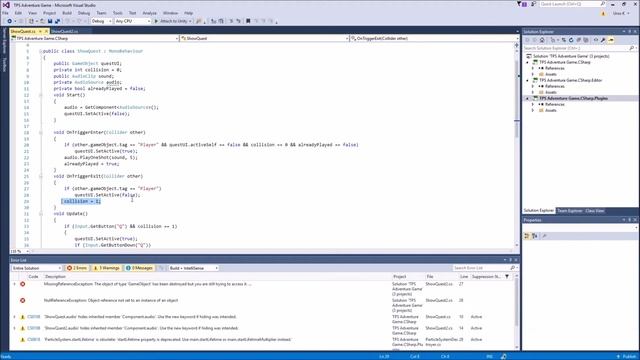Click the feedback icon next to Quick Launch
The width and height of the screenshot is (640, 360).
(533, 4)
